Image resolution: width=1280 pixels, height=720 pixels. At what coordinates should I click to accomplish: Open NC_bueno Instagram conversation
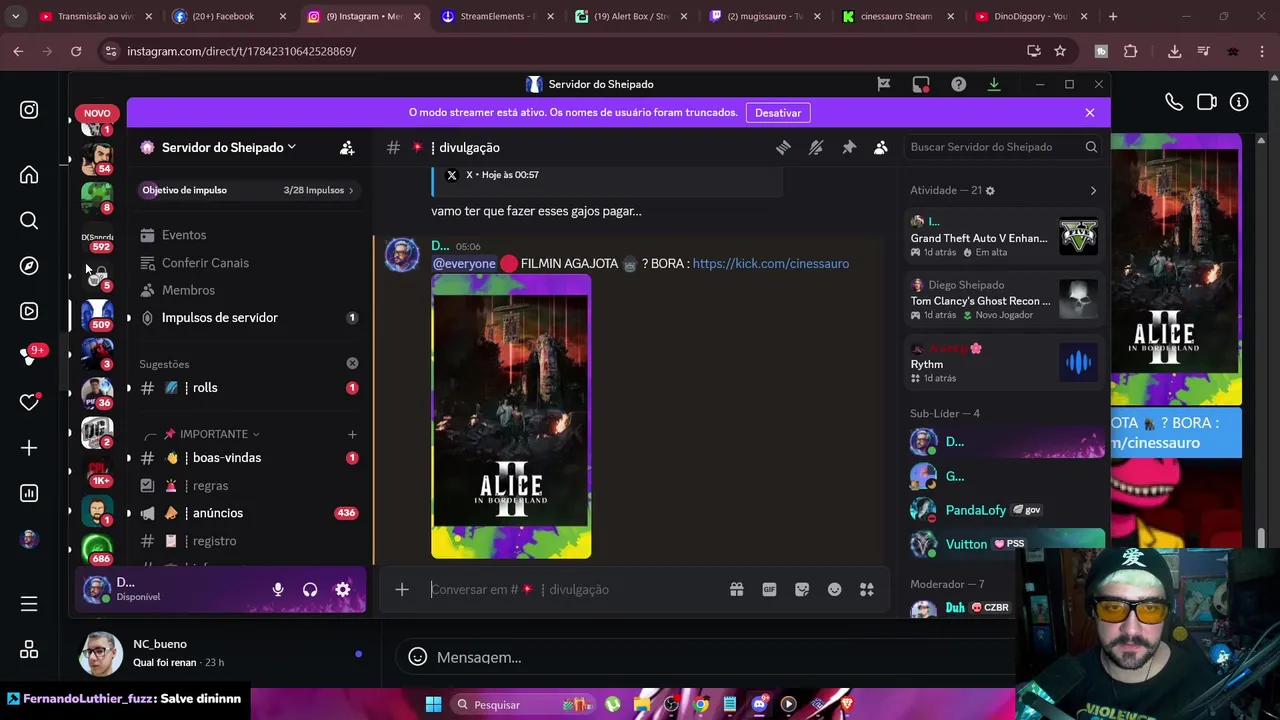(220, 653)
